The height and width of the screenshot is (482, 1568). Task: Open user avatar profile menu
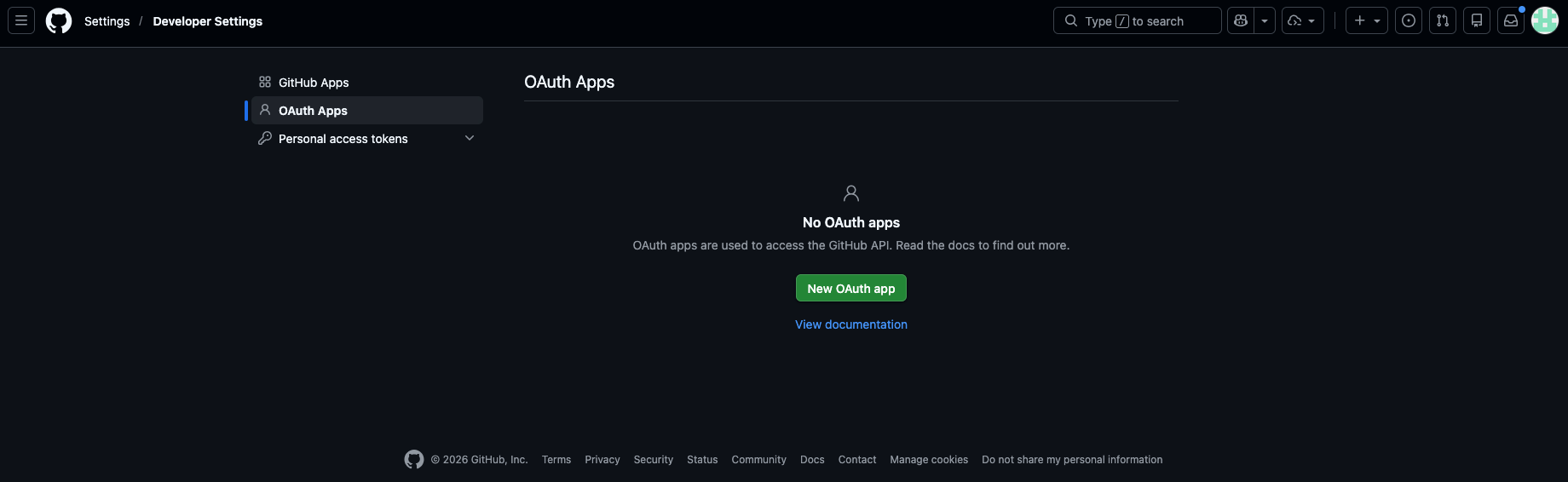point(1545,20)
